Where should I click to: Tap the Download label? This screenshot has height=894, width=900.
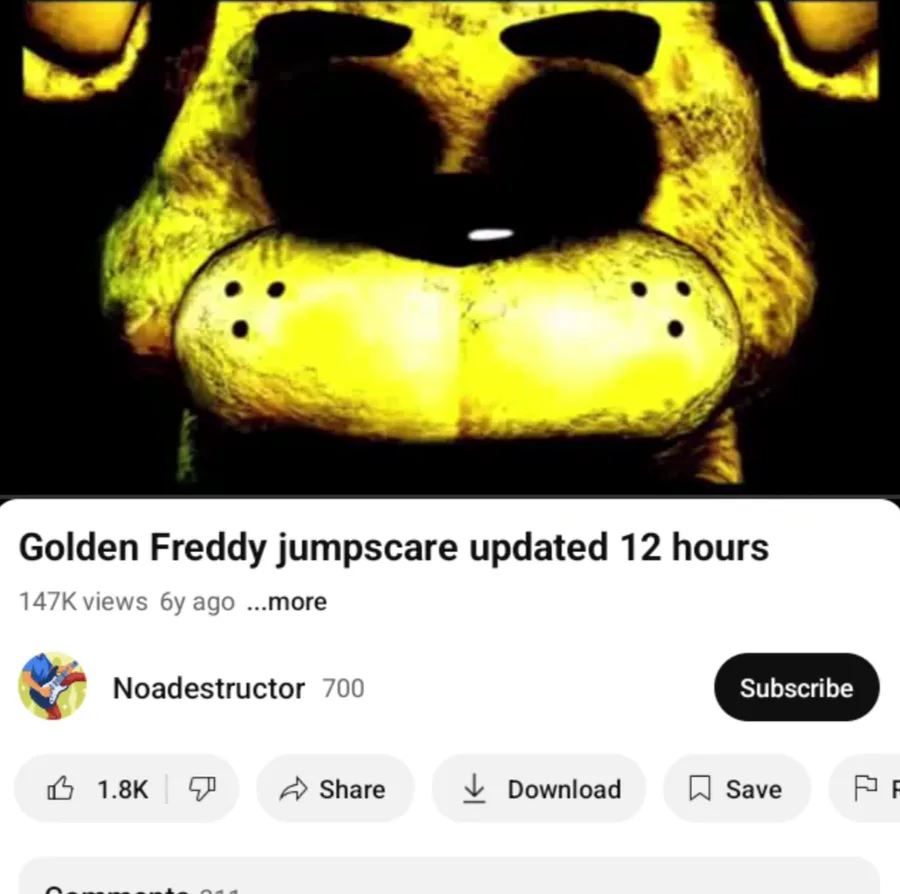[x=564, y=790]
